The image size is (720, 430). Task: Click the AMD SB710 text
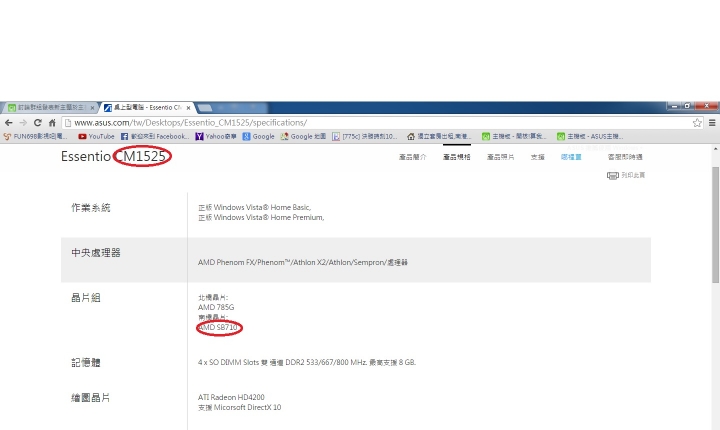[x=218, y=328]
